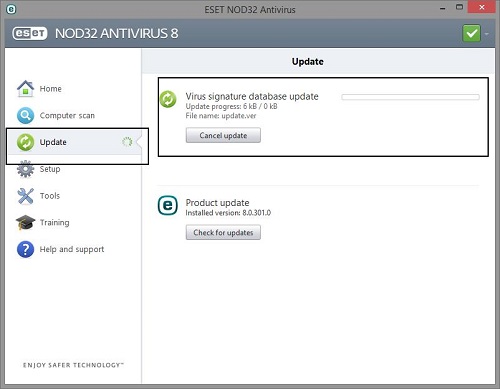This screenshot has height=389, width=500.
Task: Click the Computer scan magnifier icon
Action: 25,115
